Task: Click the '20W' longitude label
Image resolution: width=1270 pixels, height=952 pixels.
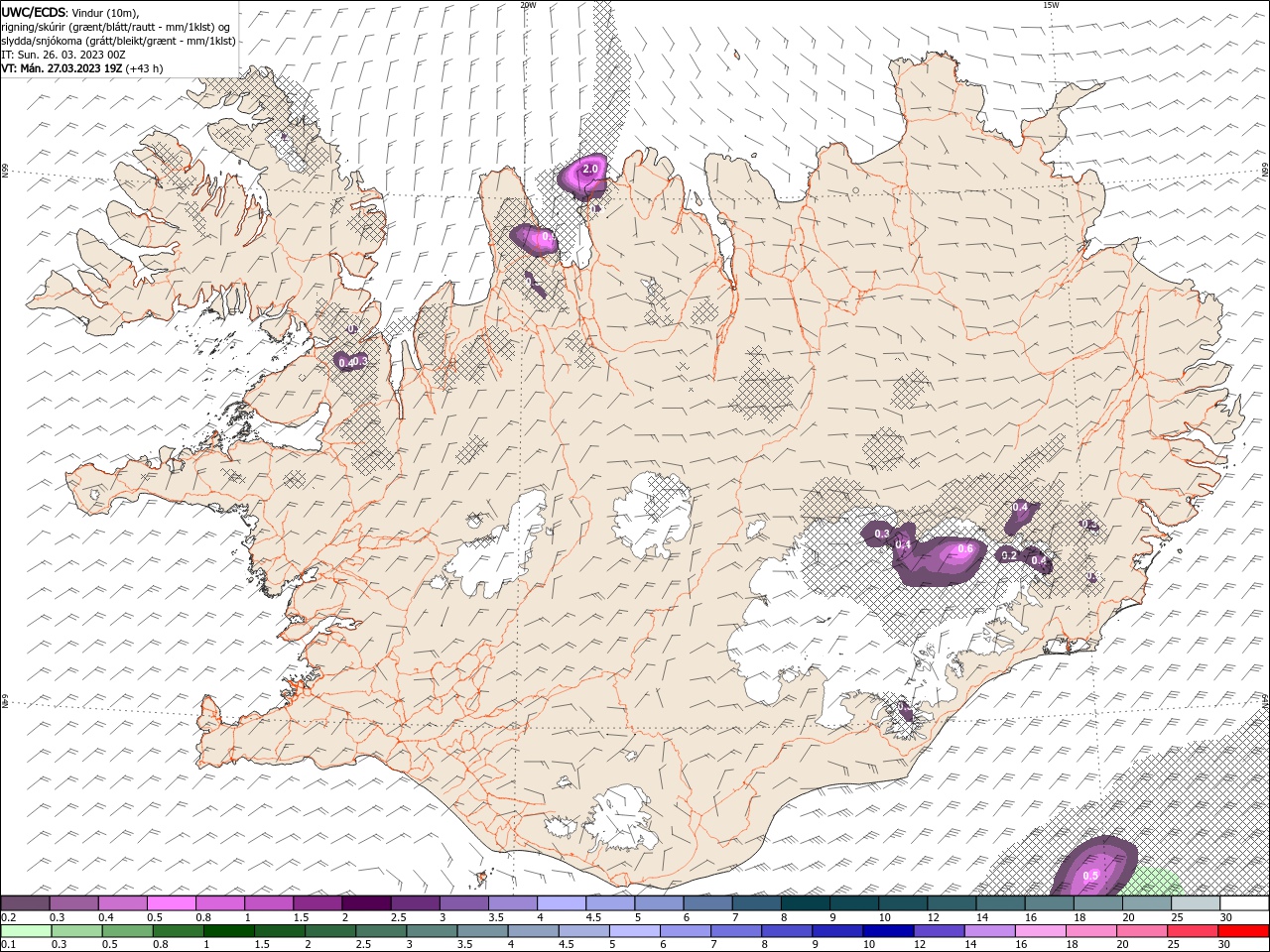Action: pyautogui.click(x=528, y=5)
